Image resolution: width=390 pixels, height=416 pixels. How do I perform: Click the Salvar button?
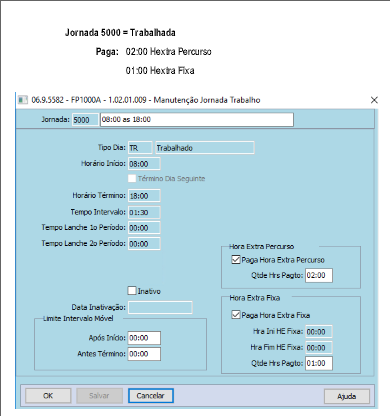(99, 396)
